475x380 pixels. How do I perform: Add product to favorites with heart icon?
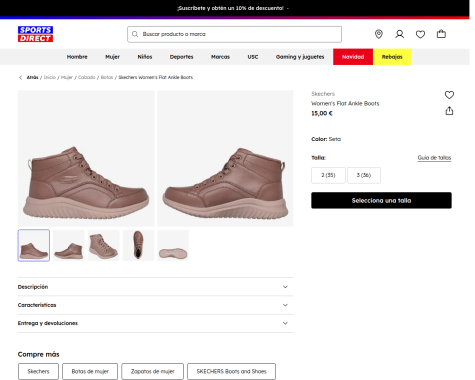coord(449,95)
